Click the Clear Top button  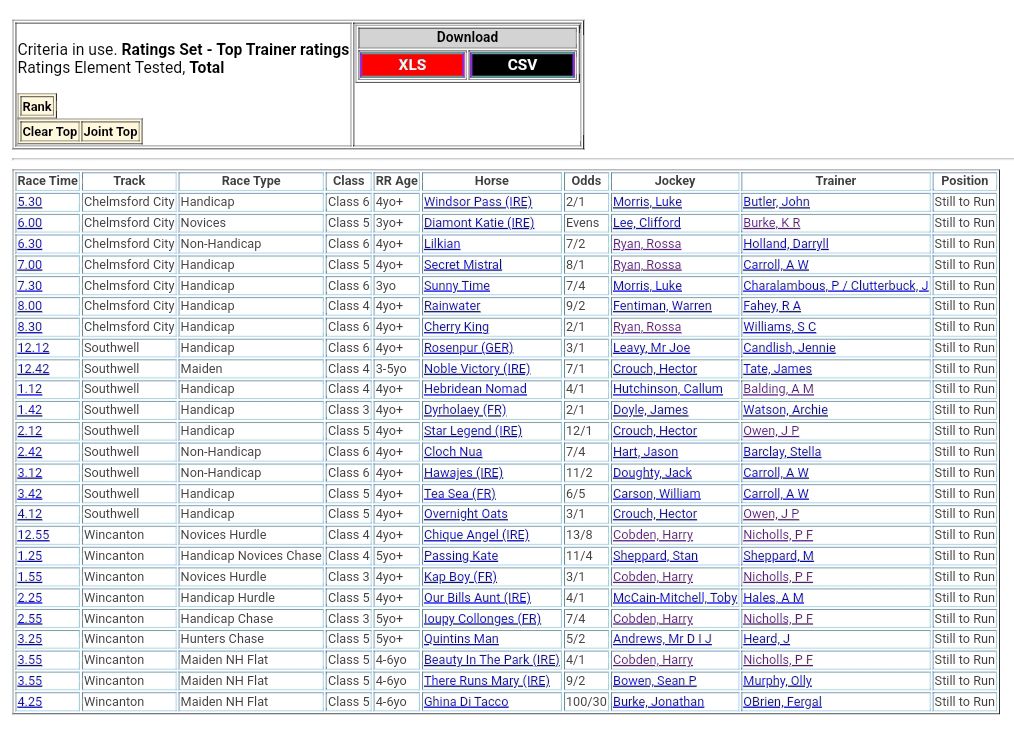coord(50,132)
